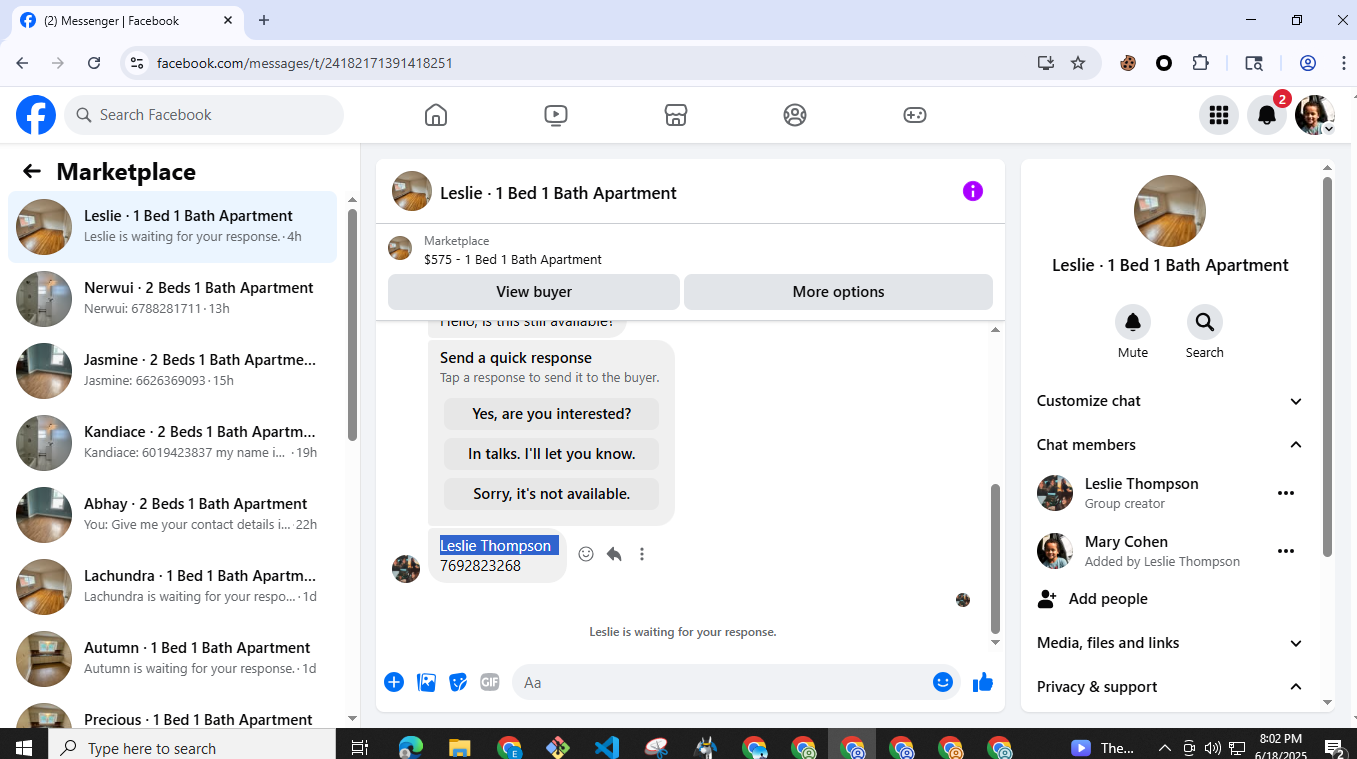Screen dimensions: 1357x759
Task: Mute this conversation using the bell
Action: [x=1133, y=322]
